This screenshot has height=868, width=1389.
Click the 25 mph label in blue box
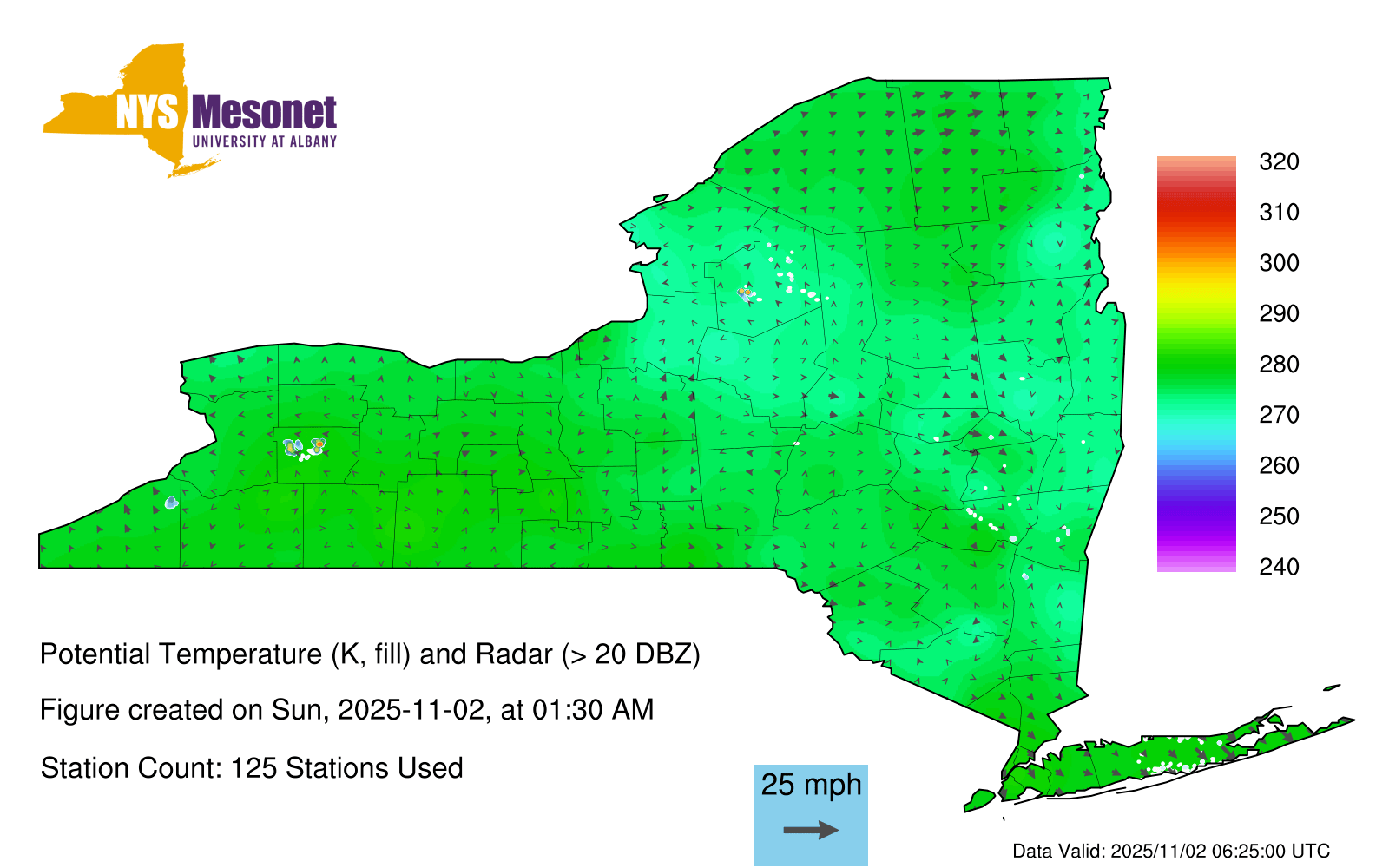pyautogui.click(x=811, y=785)
